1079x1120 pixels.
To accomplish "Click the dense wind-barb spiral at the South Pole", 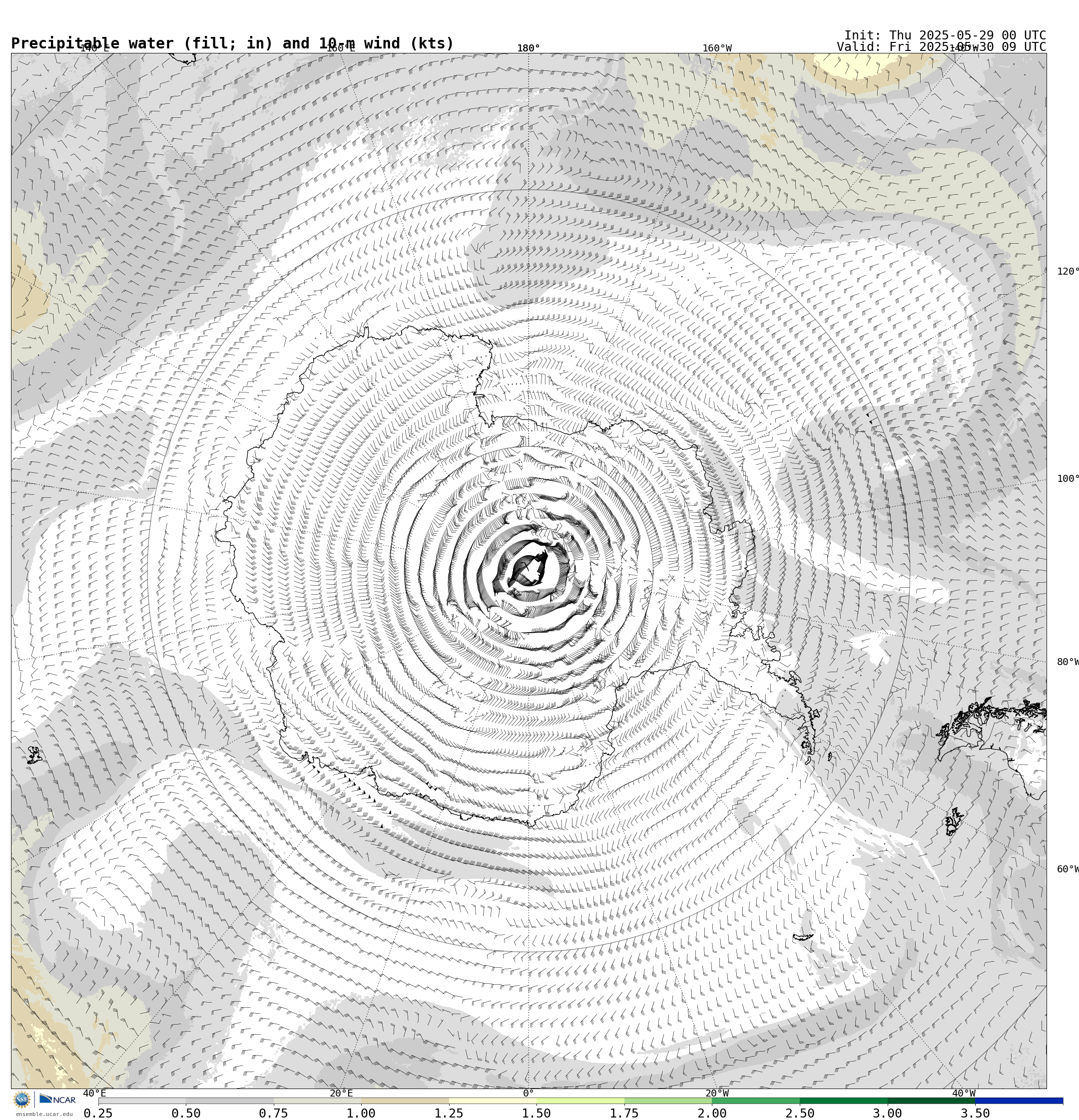I will click(529, 569).
